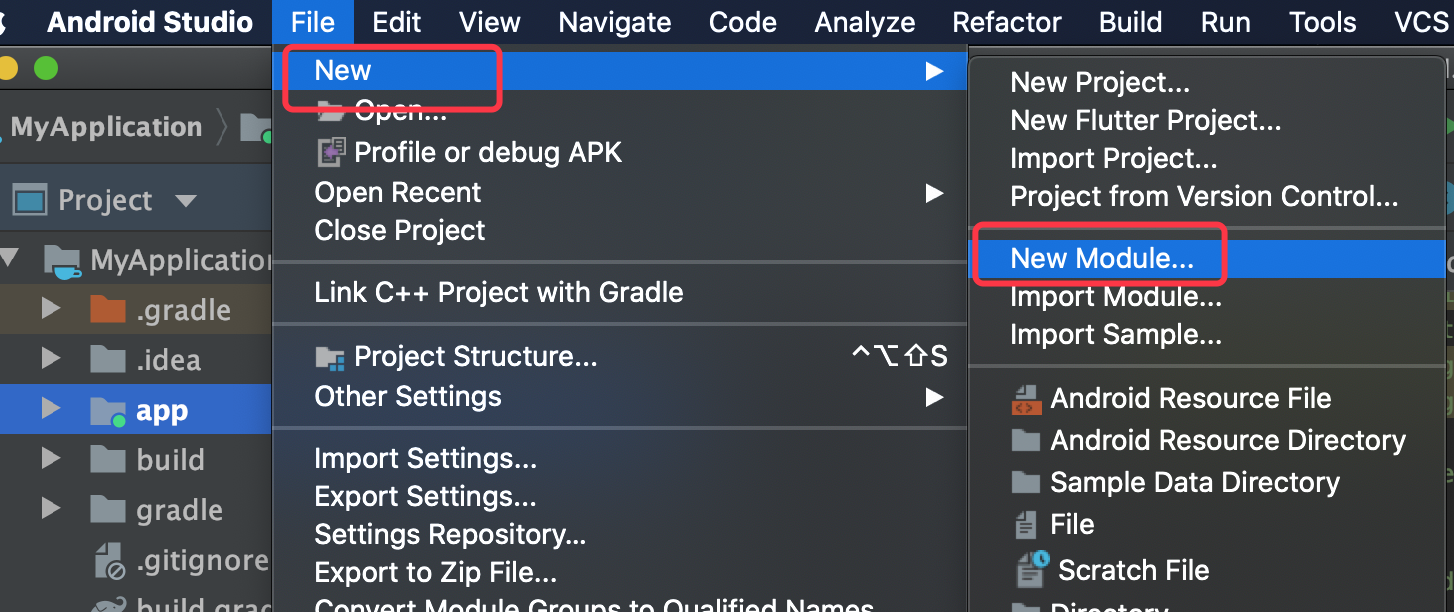Select the File entry in New submenu
The height and width of the screenshot is (612, 1454).
click(1070, 524)
